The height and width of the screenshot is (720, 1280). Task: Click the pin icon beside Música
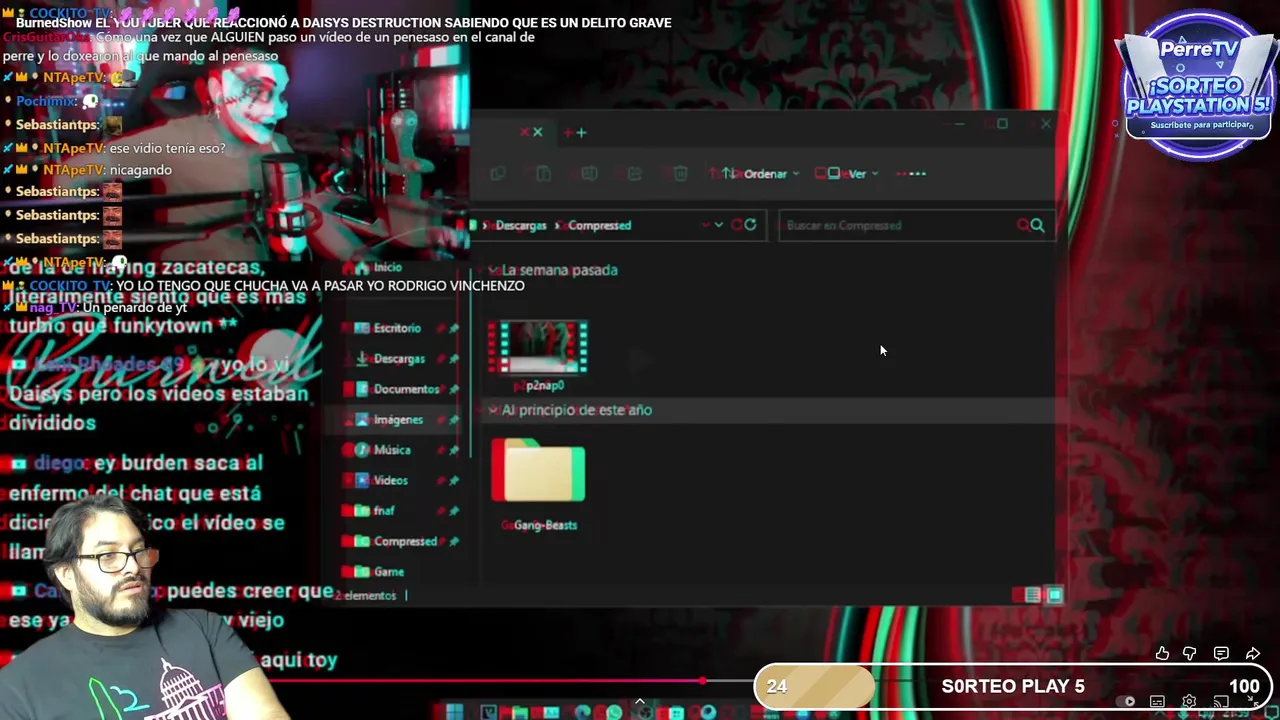coord(454,450)
